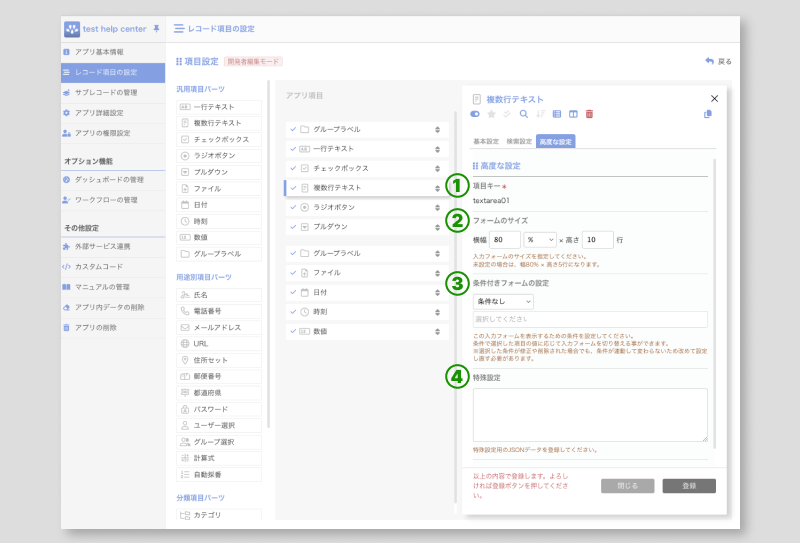The image size is (800, 543).
Task: Toggle the checkmark on the 時刻 app item
Action: [x=293, y=311]
